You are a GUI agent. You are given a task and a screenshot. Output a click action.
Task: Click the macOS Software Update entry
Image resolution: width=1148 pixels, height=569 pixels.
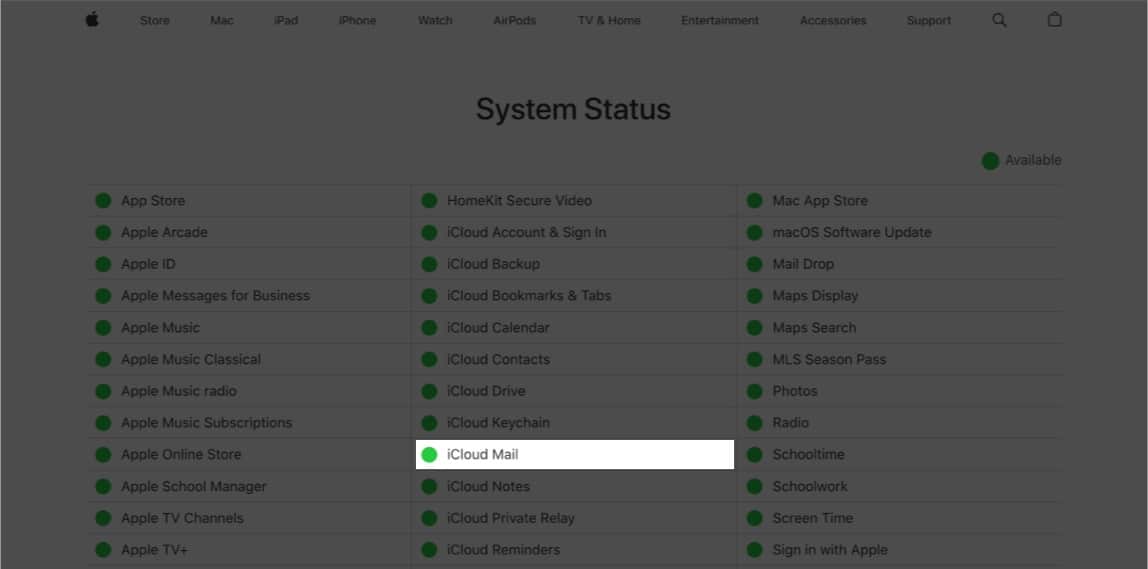pos(851,232)
